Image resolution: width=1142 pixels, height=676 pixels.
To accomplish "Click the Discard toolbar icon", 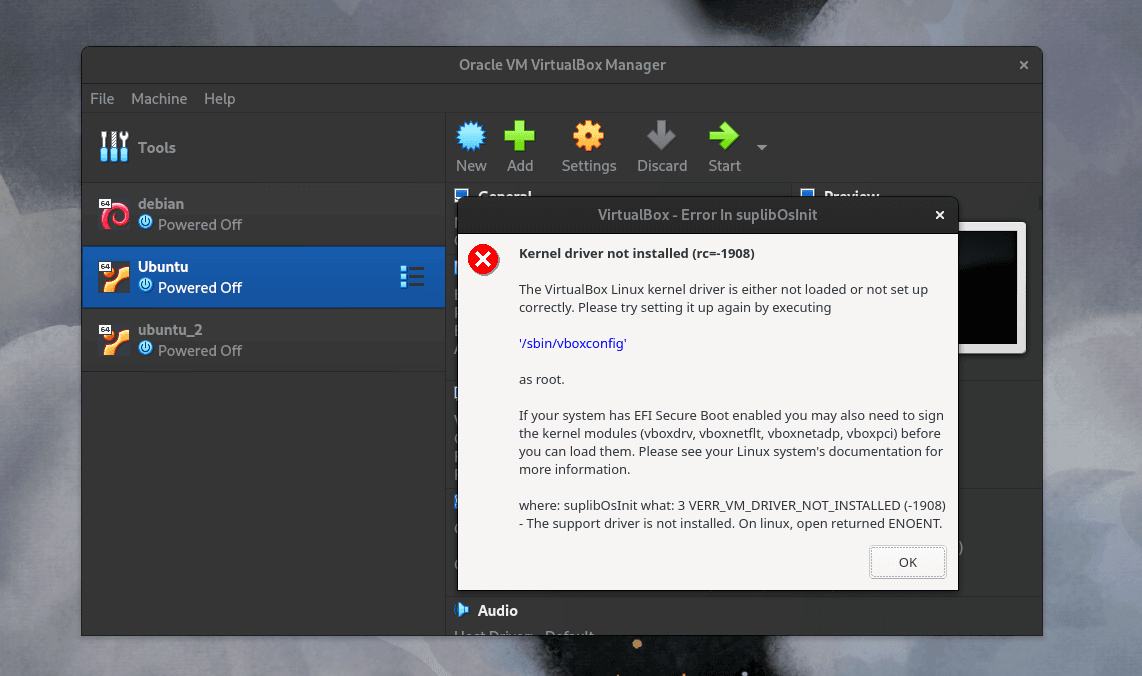I will [661, 138].
